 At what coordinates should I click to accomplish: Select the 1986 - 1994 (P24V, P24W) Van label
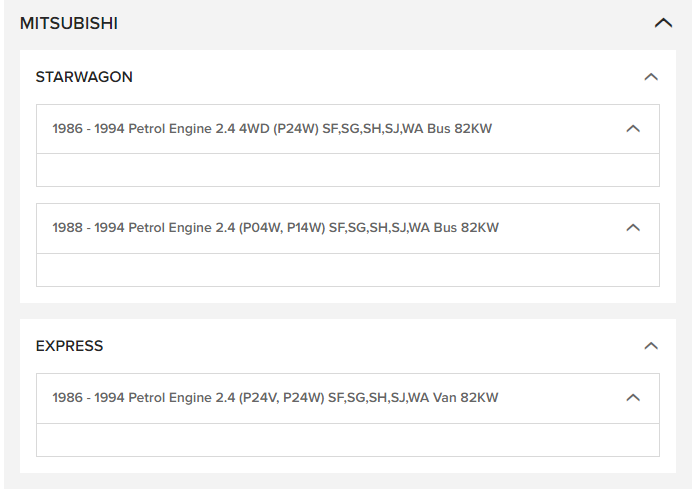(275, 398)
